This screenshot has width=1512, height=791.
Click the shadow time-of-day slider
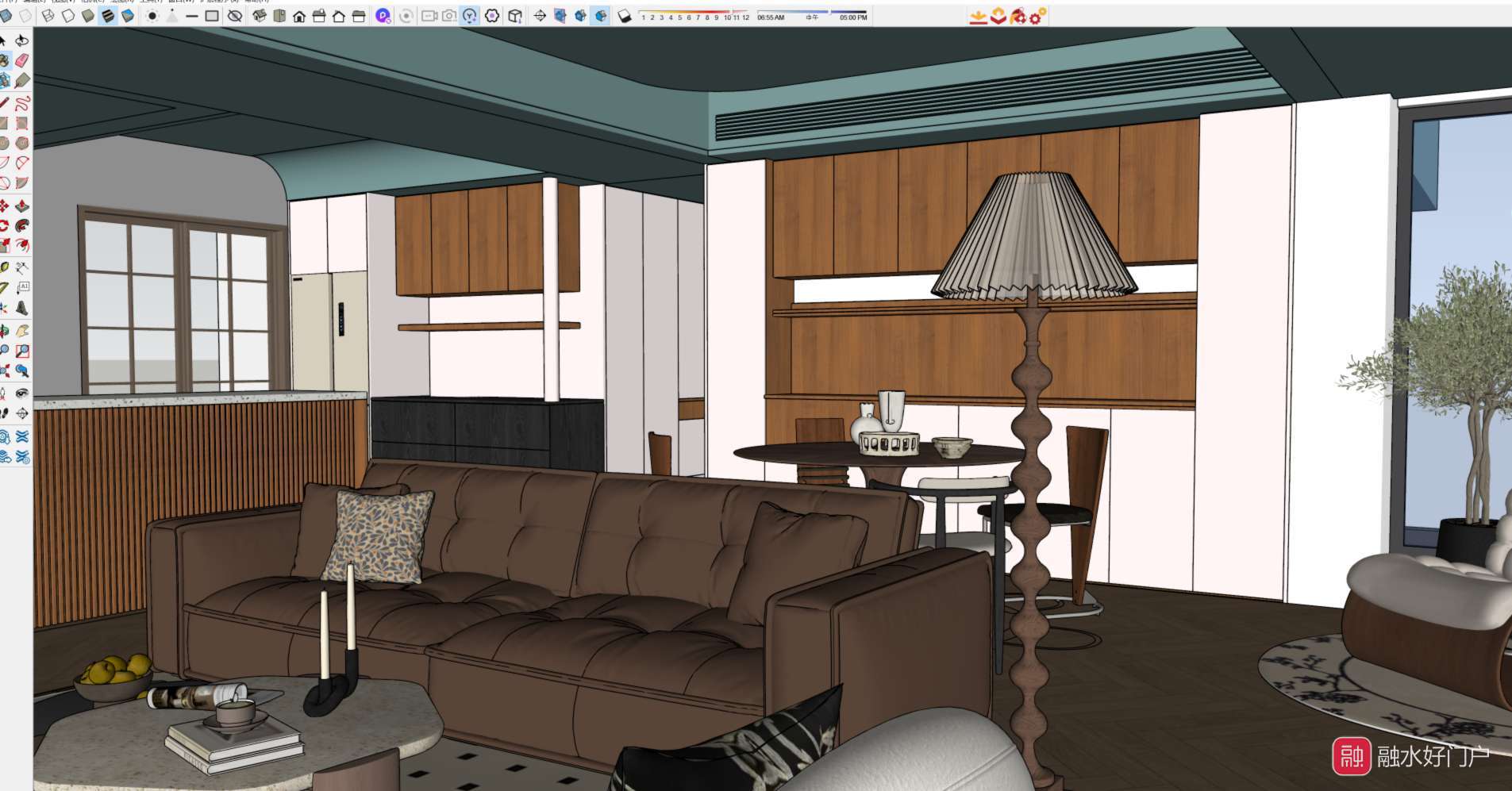pyautogui.click(x=811, y=13)
